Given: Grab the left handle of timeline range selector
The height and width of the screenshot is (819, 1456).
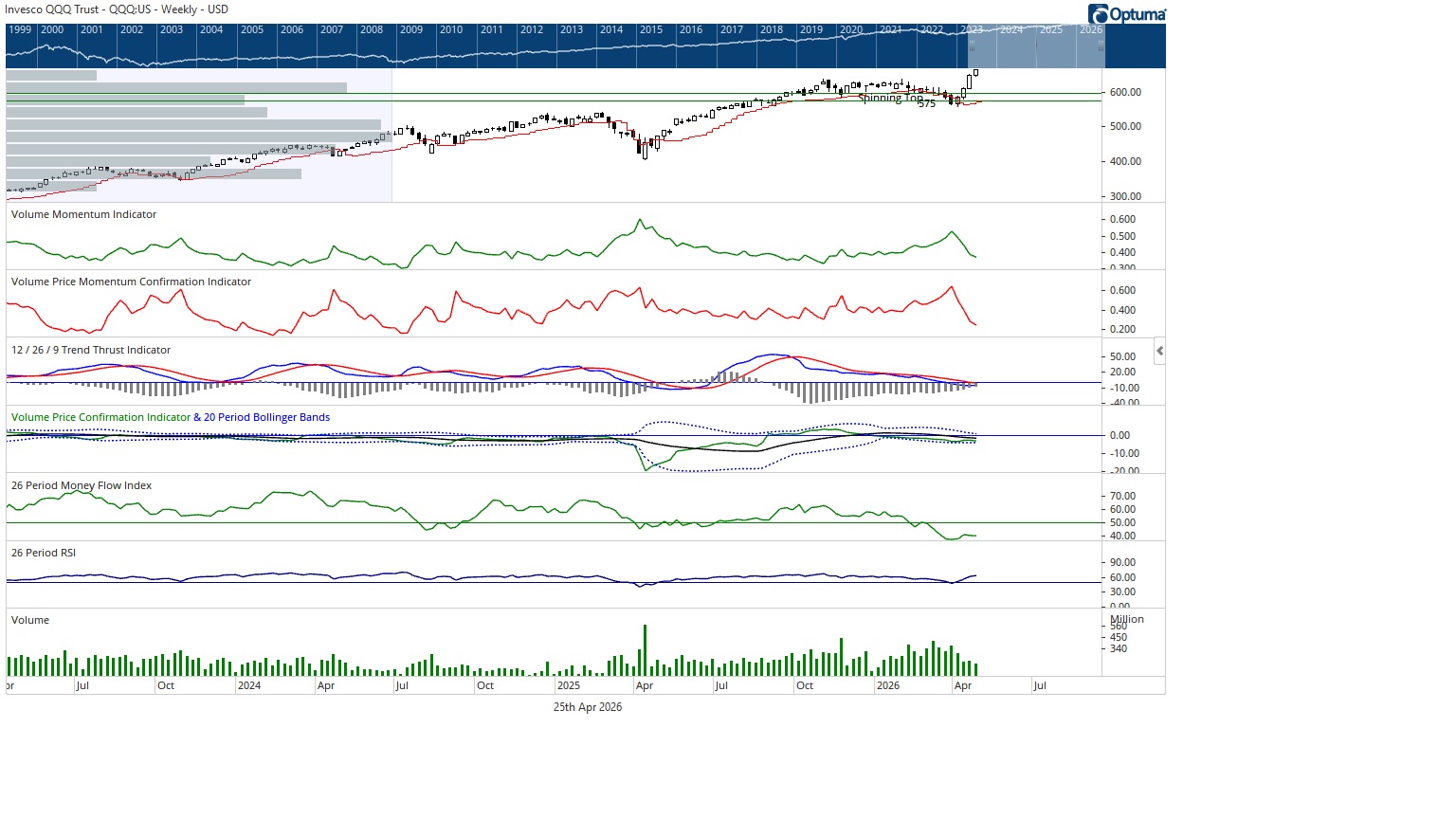Looking at the screenshot, I should [x=971, y=45].
